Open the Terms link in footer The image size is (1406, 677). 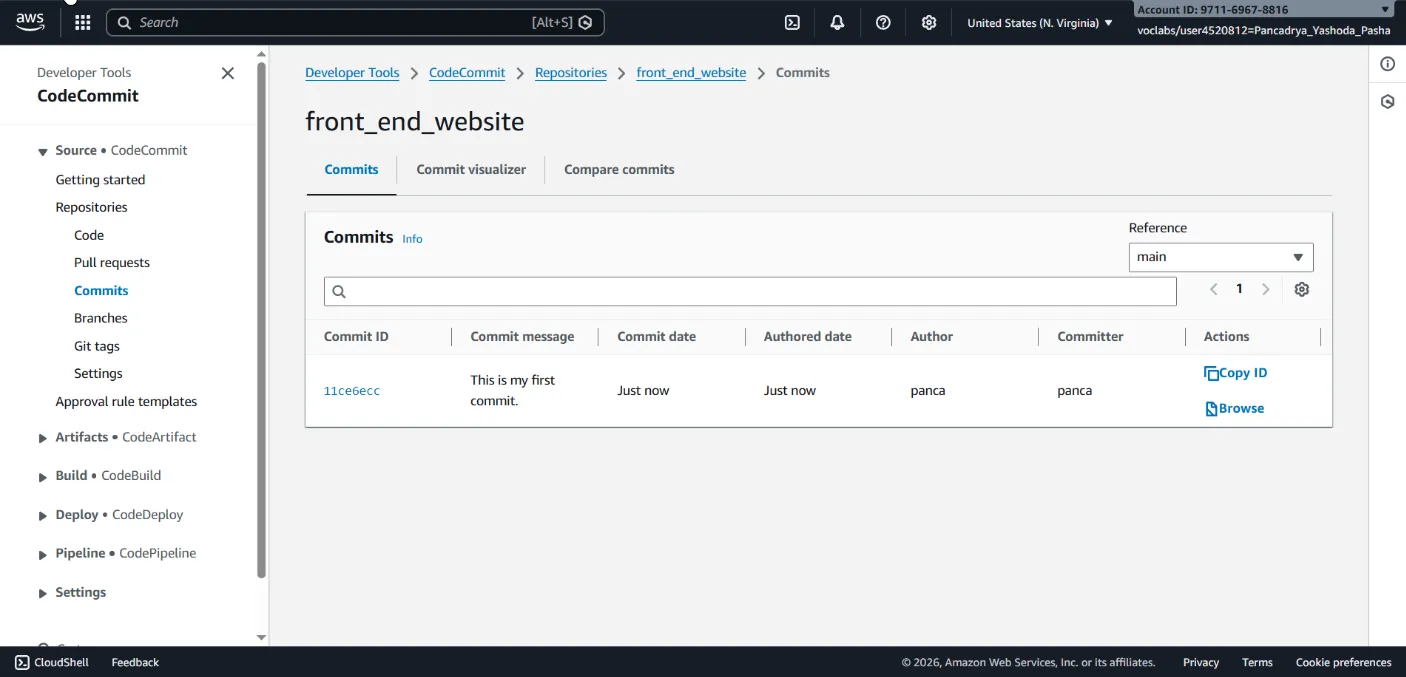coord(1257,662)
